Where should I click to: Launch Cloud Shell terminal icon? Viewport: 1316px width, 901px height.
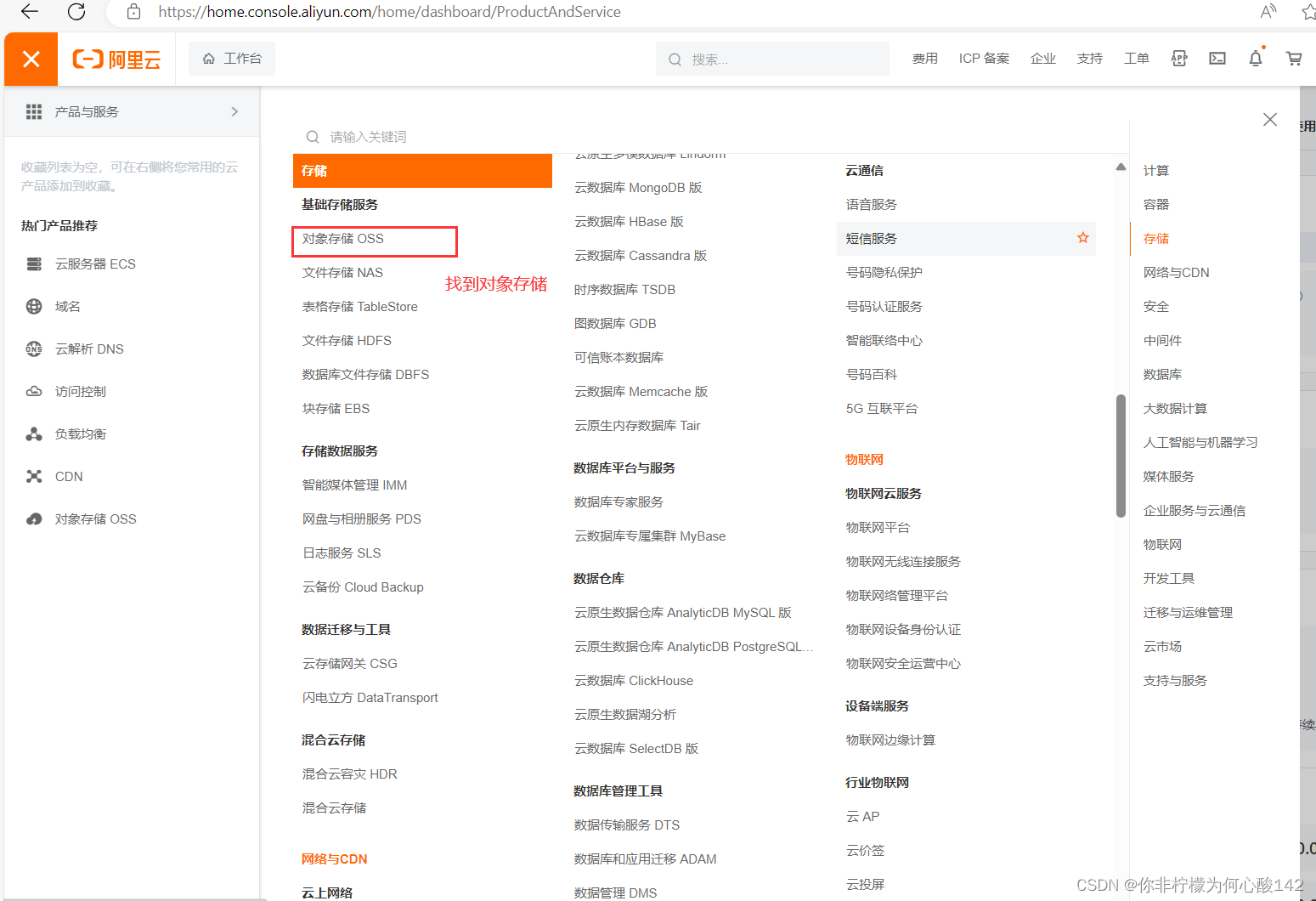[1217, 59]
